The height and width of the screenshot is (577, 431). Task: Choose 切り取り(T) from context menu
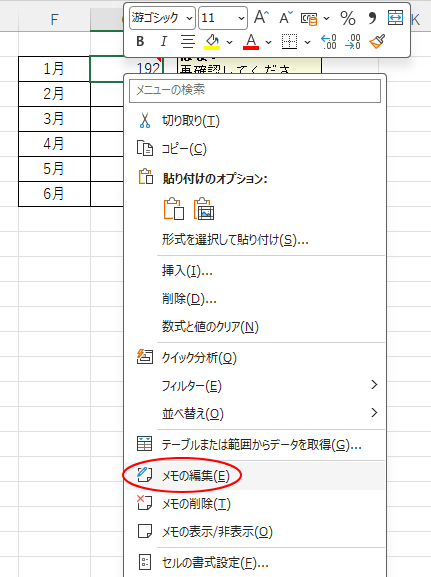tap(255, 121)
